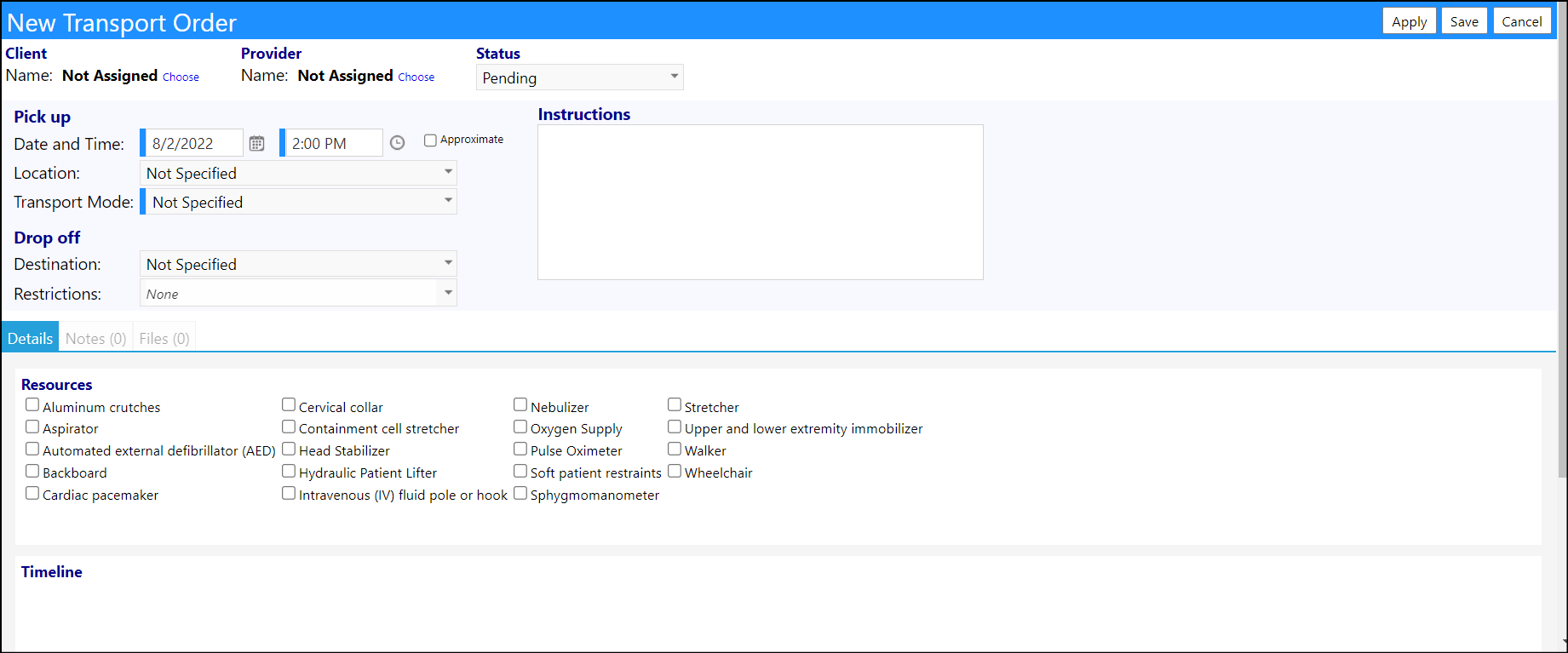Image resolution: width=1568 pixels, height=653 pixels.
Task: Open the Transport Mode dropdown
Action: click(x=298, y=202)
